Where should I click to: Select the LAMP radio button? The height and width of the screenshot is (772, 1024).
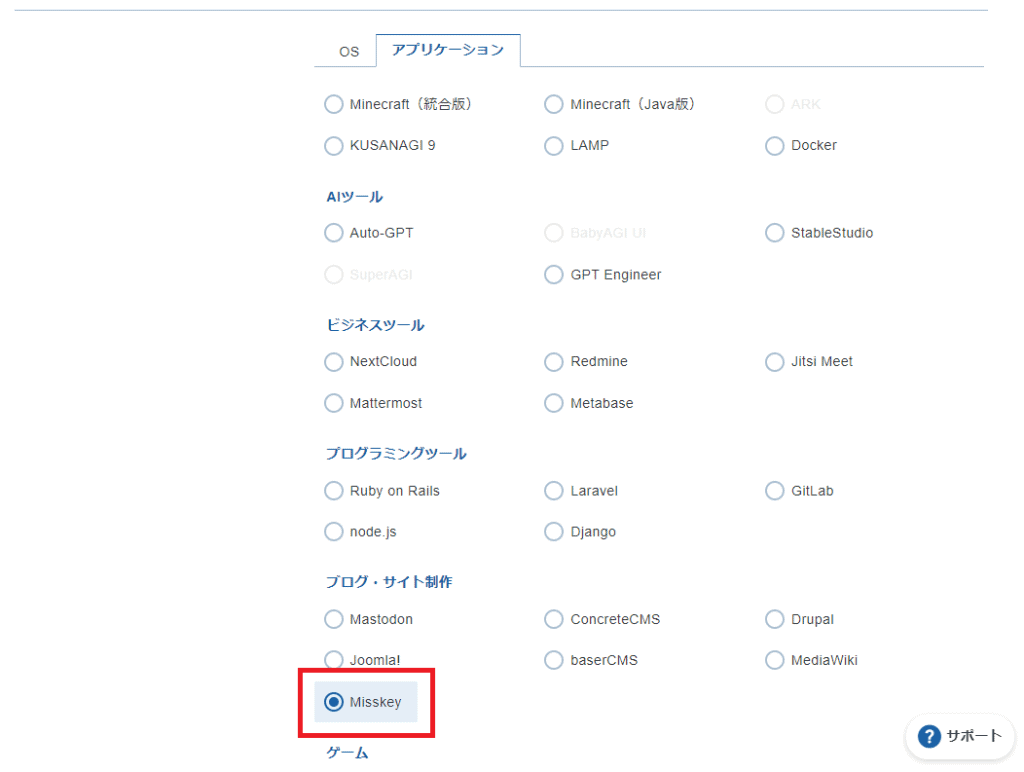point(554,146)
